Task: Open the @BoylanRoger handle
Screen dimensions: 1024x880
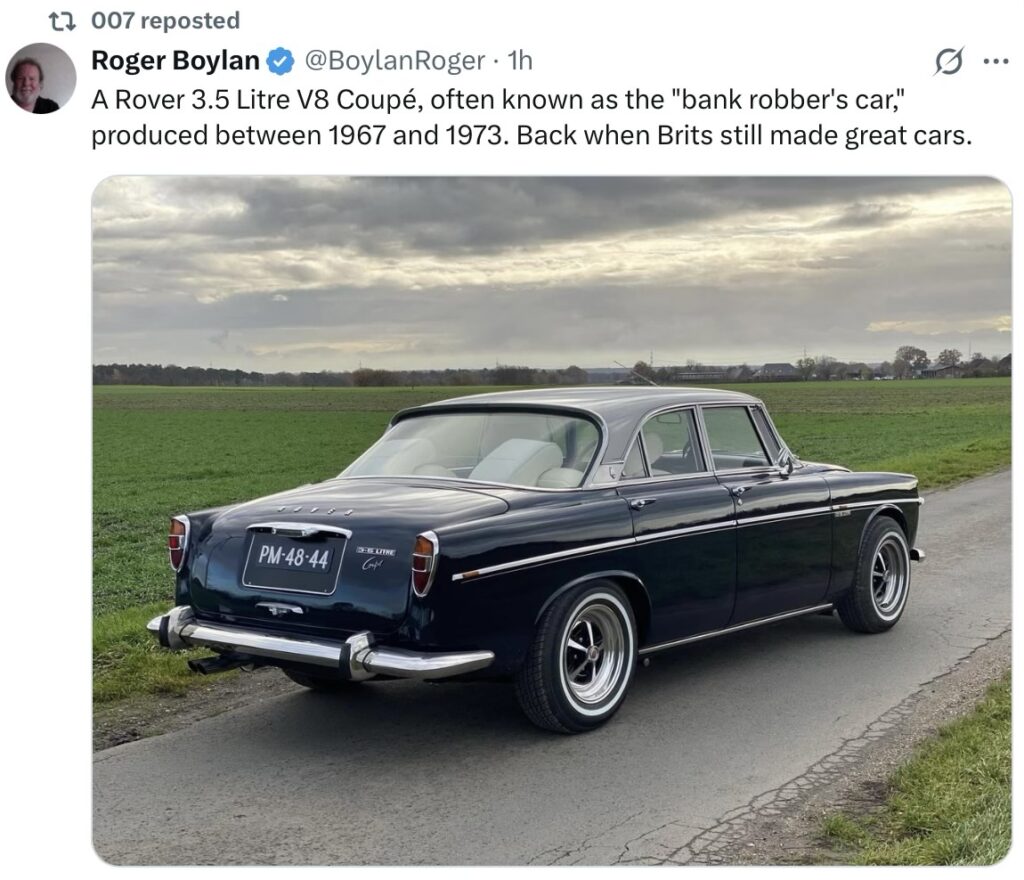Action: click(x=393, y=61)
